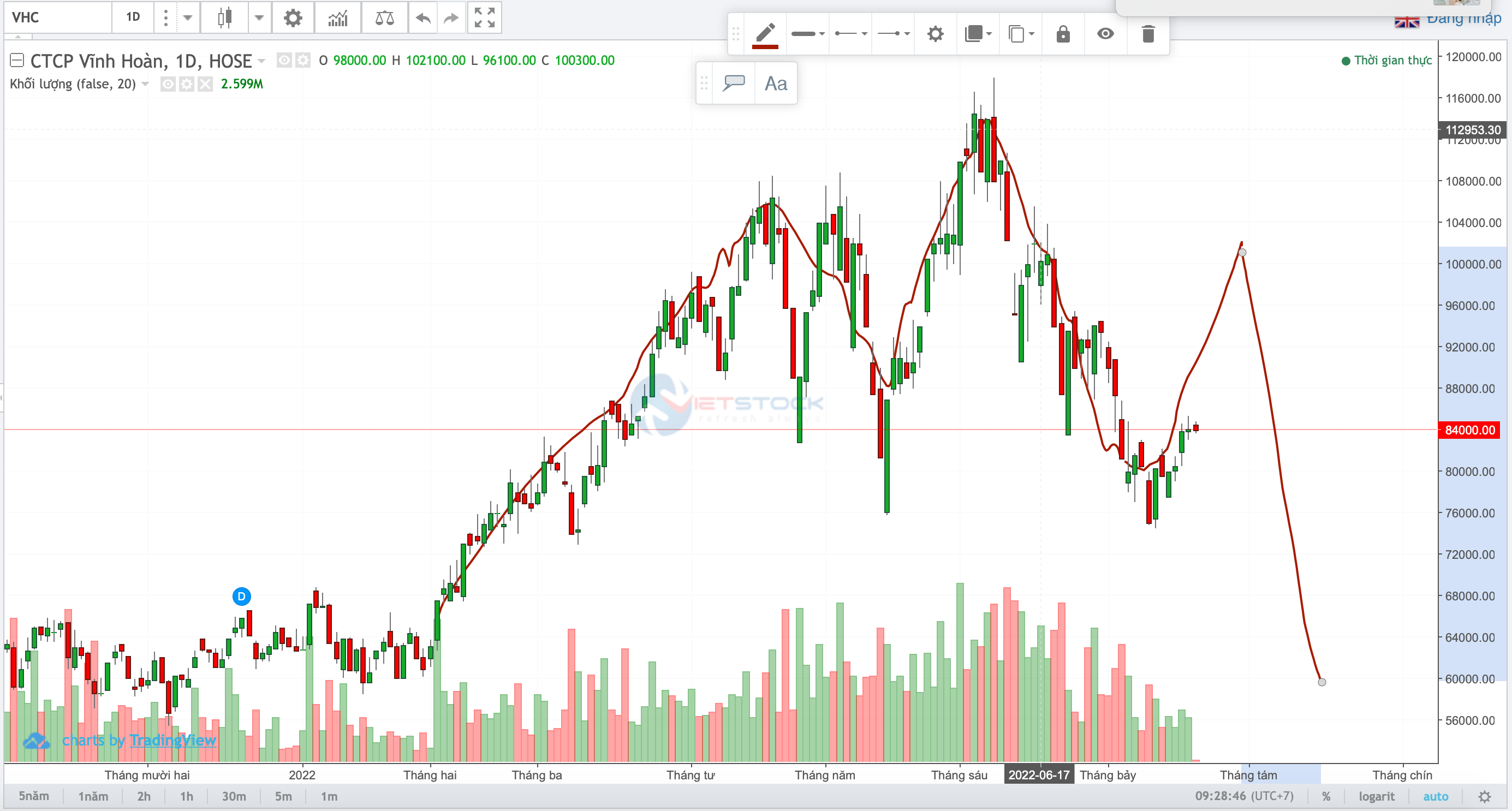Lock the selected drawing
The height and width of the screenshot is (811, 1512).
1063,34
